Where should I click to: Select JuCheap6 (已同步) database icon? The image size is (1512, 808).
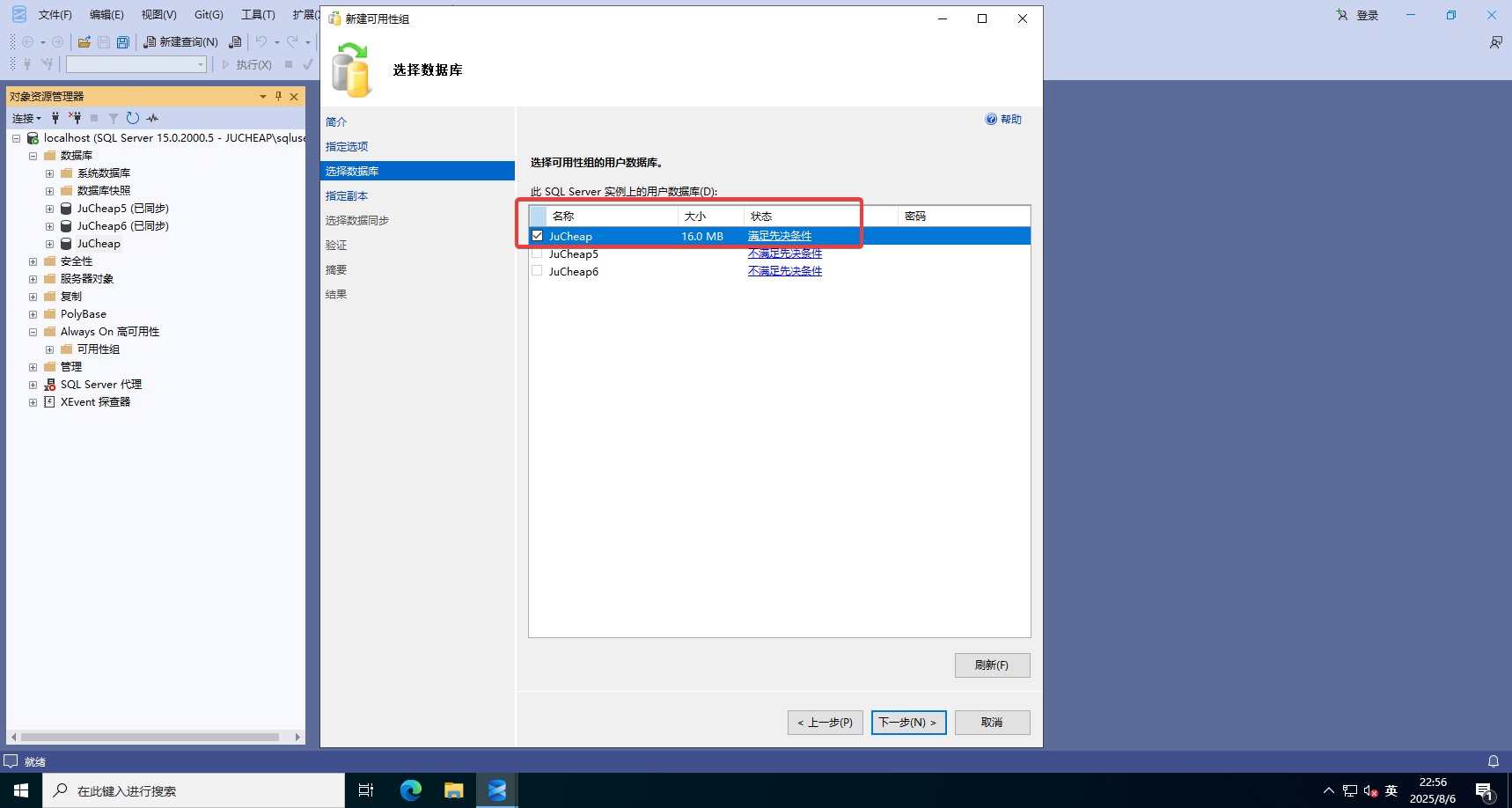pos(66,226)
